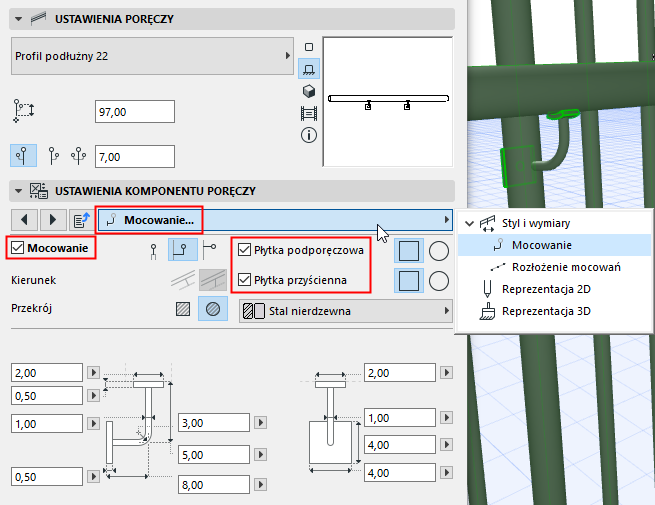Select first handrail anchoring position icon

pos(23,155)
